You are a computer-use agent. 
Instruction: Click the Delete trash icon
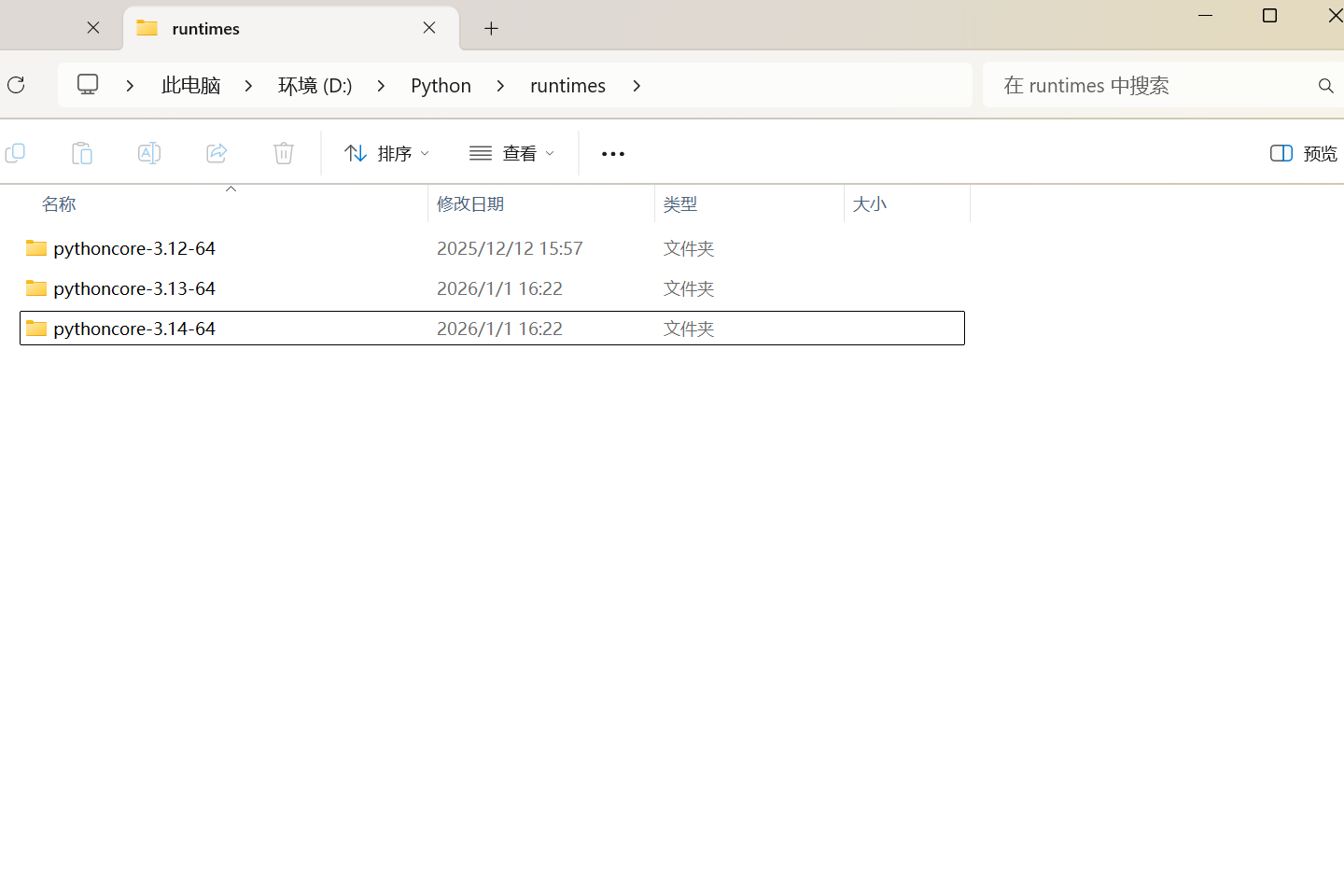[284, 153]
